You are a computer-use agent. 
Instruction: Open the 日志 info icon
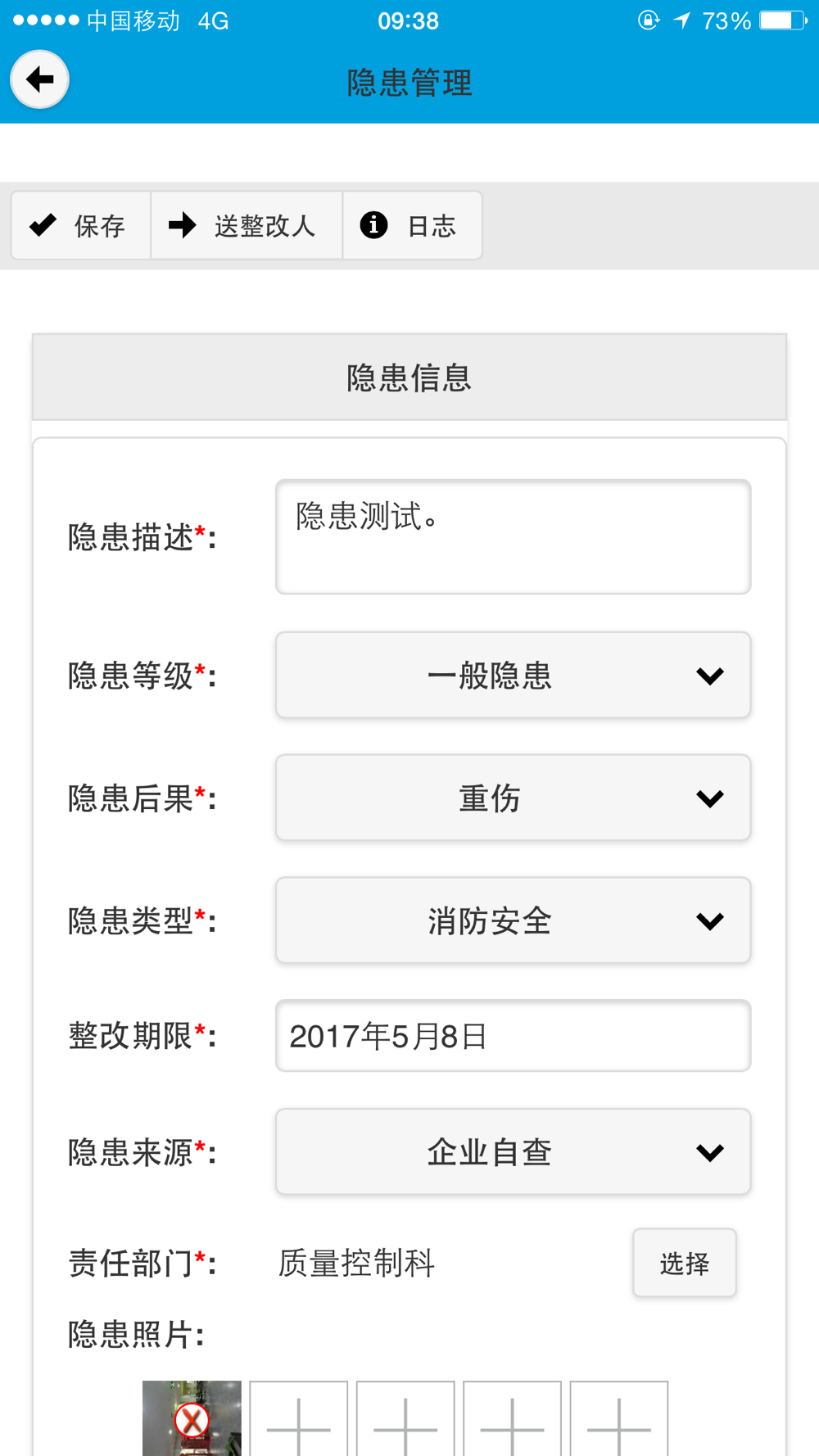[373, 224]
